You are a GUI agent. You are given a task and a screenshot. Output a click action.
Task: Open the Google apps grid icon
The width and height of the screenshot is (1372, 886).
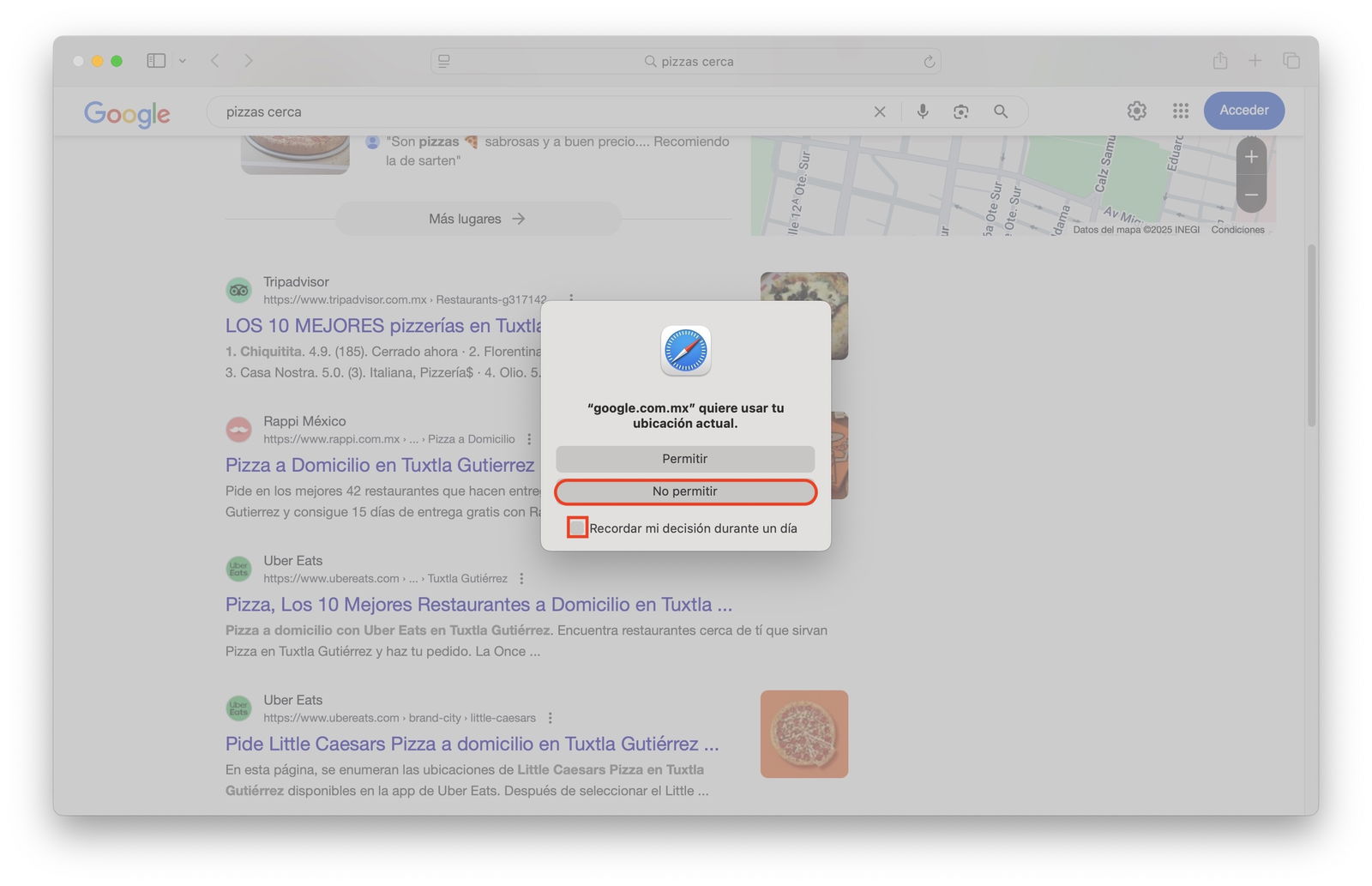pyautogui.click(x=1181, y=111)
